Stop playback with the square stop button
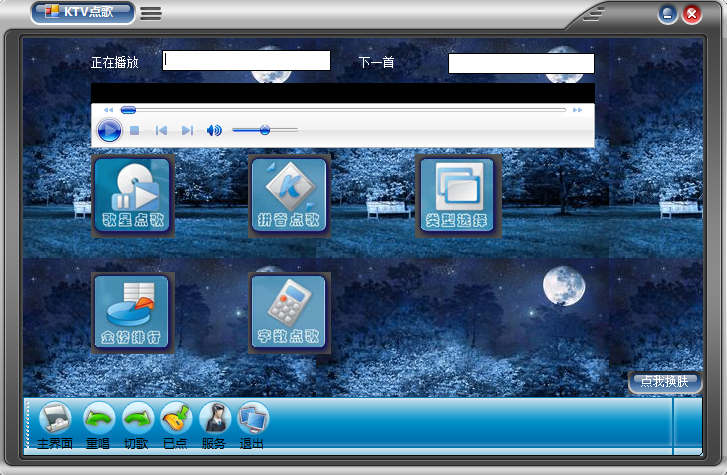 (x=134, y=130)
